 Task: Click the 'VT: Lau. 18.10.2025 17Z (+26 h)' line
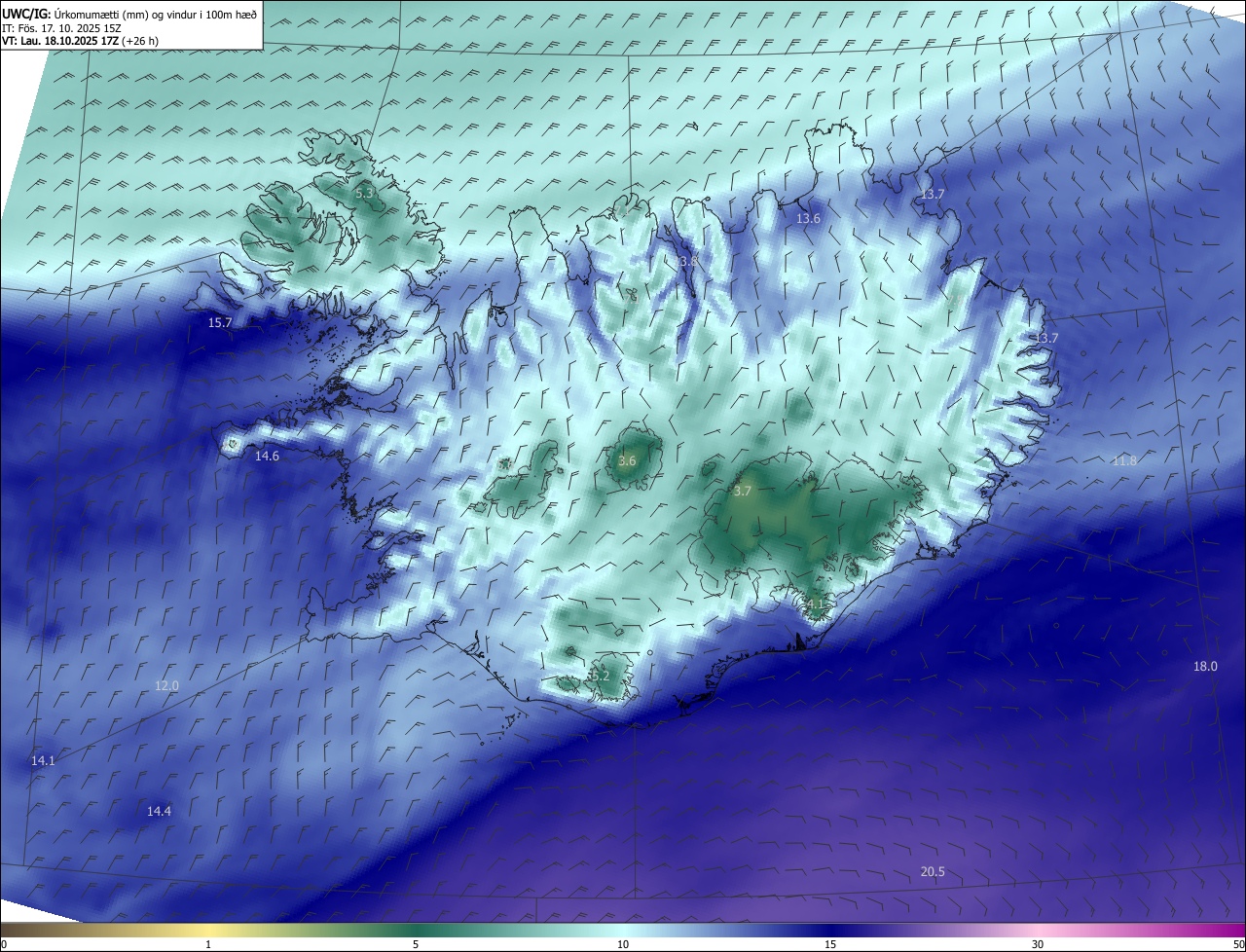tap(80, 41)
